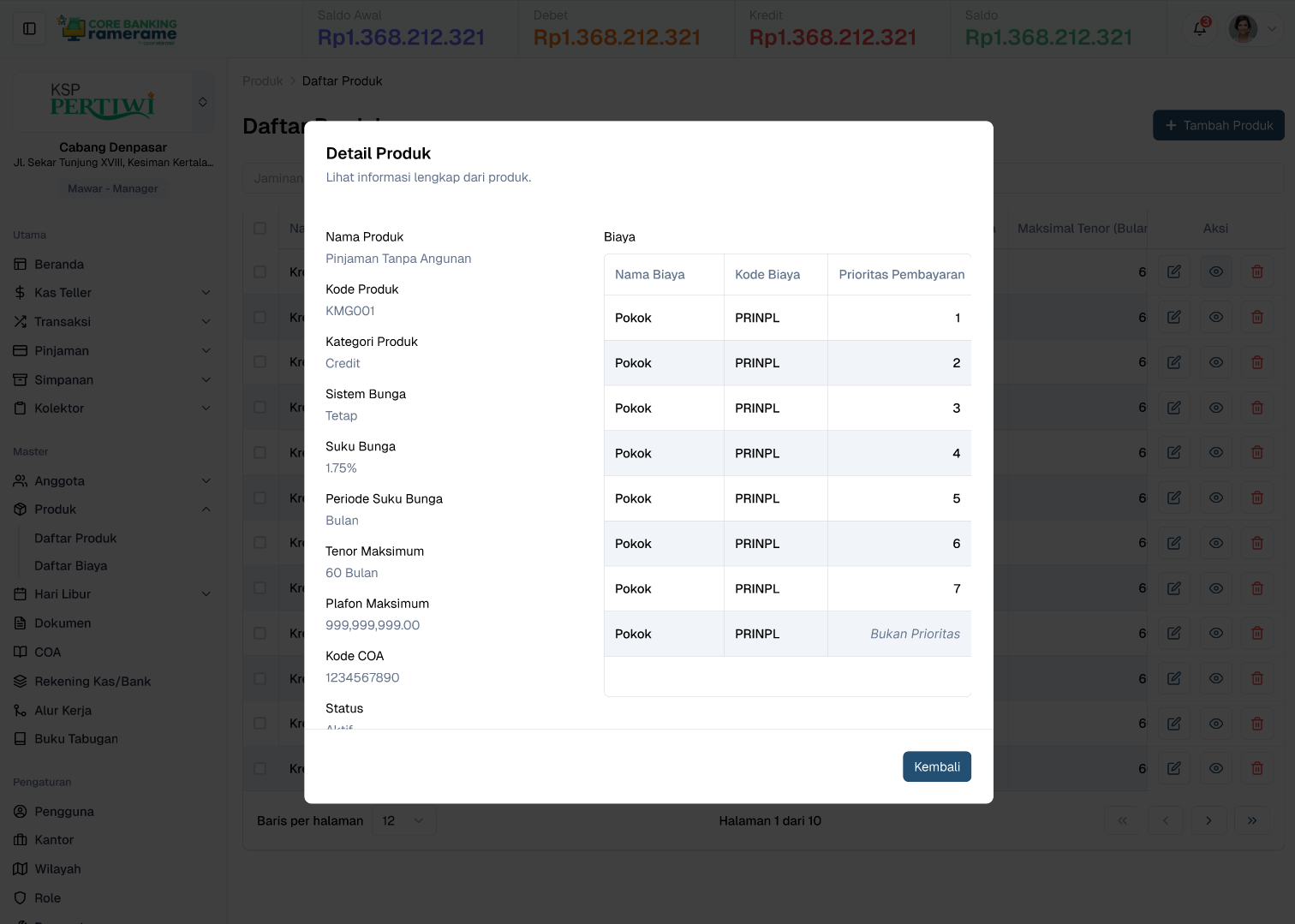The width and height of the screenshot is (1295, 924).
Task: Open Daftar Biaya in the sidebar
Action: (x=70, y=565)
